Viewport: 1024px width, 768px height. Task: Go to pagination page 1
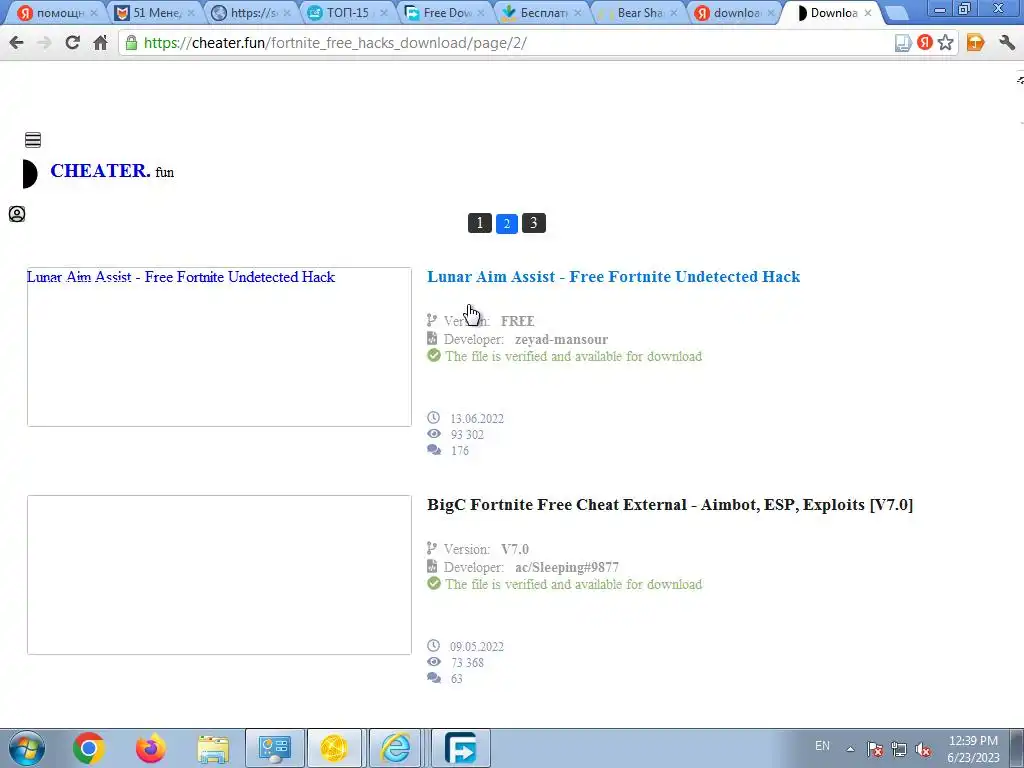pyautogui.click(x=479, y=223)
